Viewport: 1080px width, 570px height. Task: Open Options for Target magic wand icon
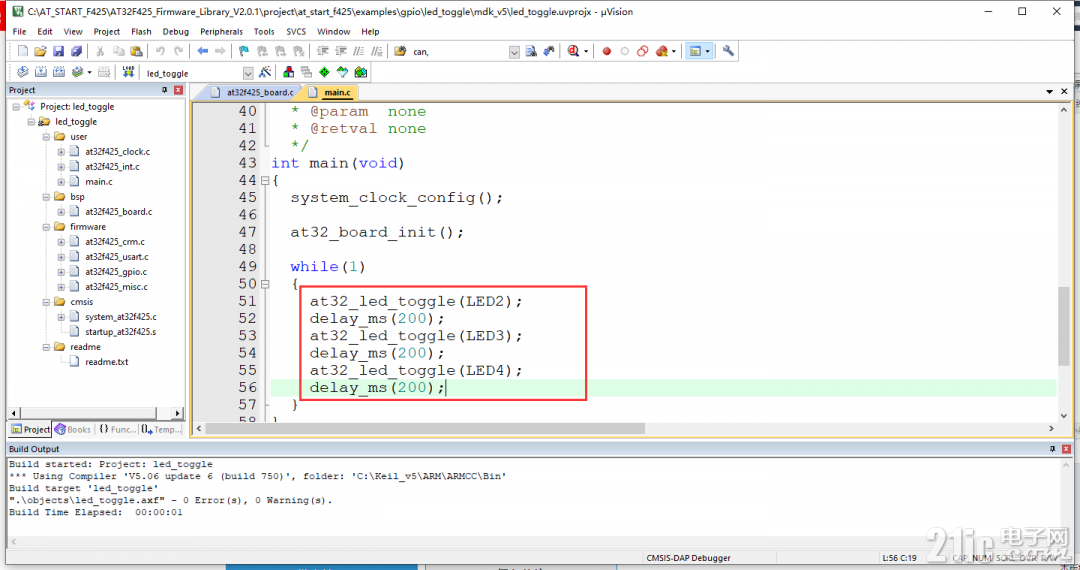pyautogui.click(x=265, y=72)
